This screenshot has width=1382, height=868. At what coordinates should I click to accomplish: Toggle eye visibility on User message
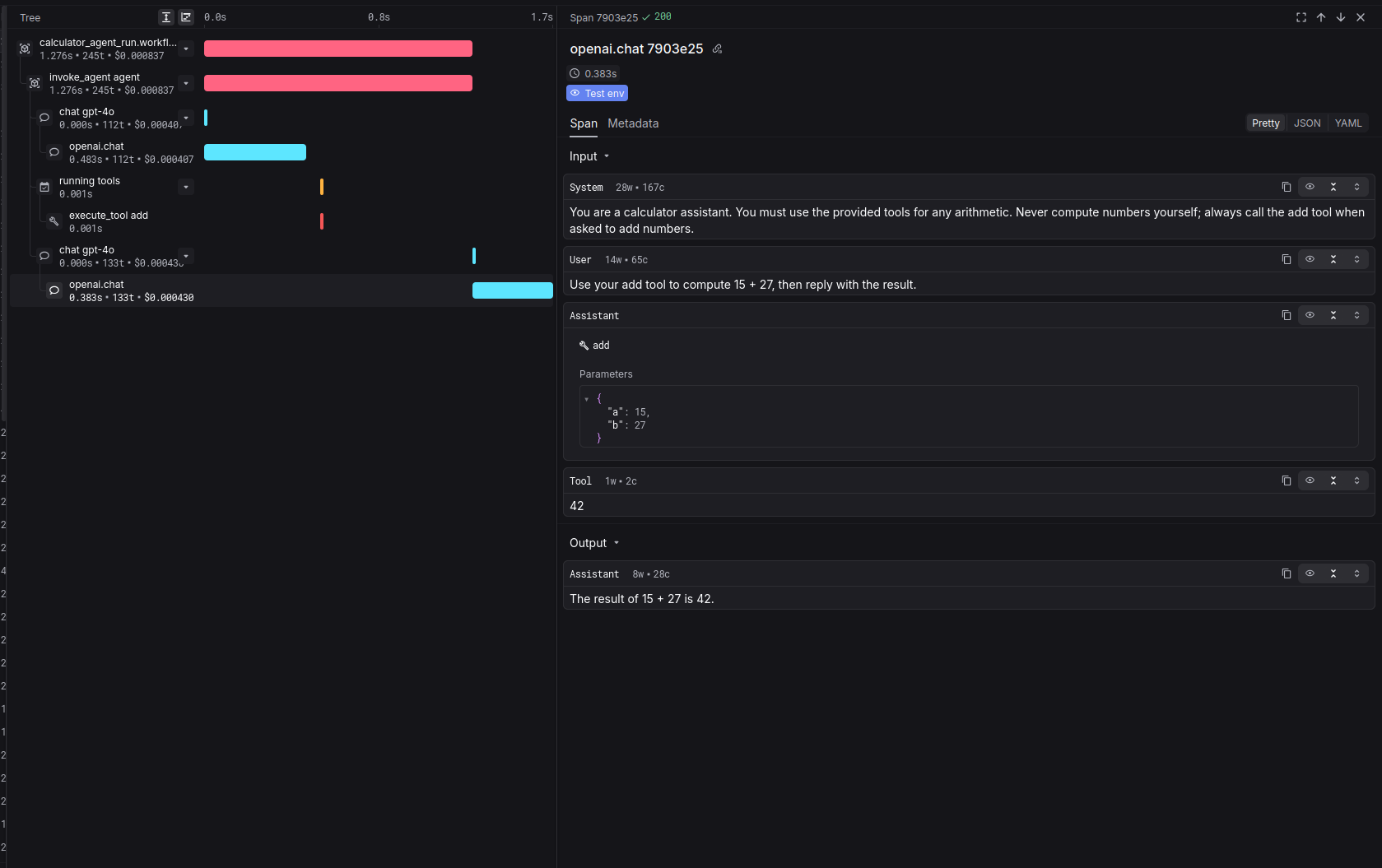(1310, 259)
